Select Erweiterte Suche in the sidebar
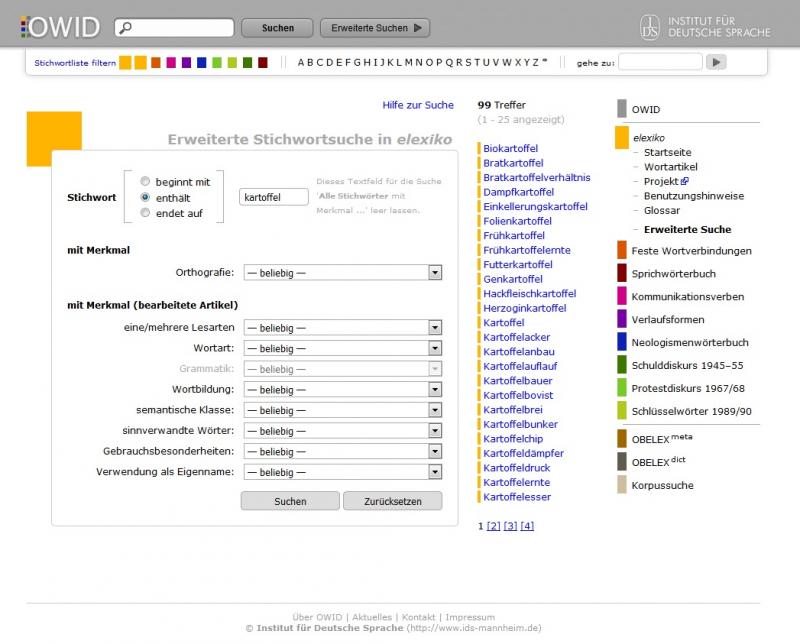800x644 pixels. point(687,230)
